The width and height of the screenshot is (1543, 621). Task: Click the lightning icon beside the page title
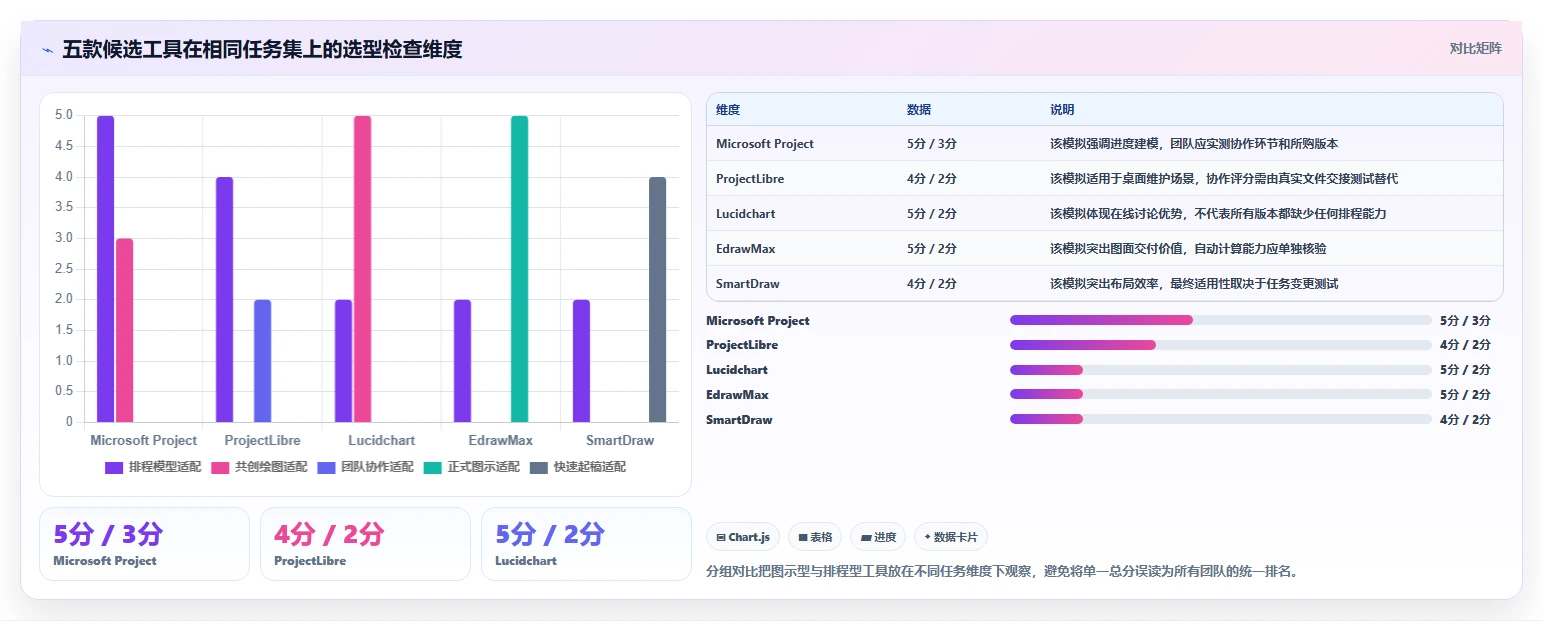(x=47, y=49)
